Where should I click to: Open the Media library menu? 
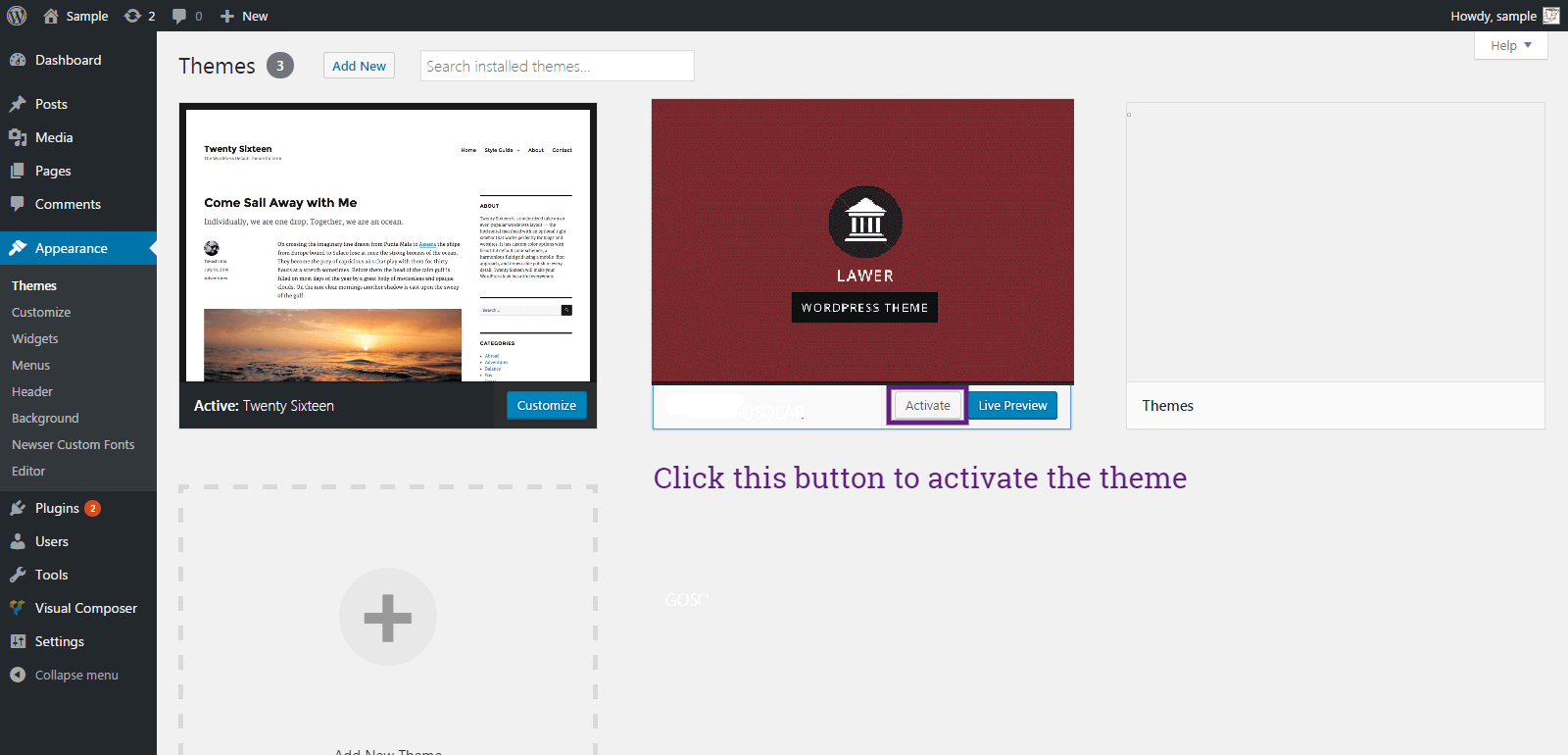54,137
